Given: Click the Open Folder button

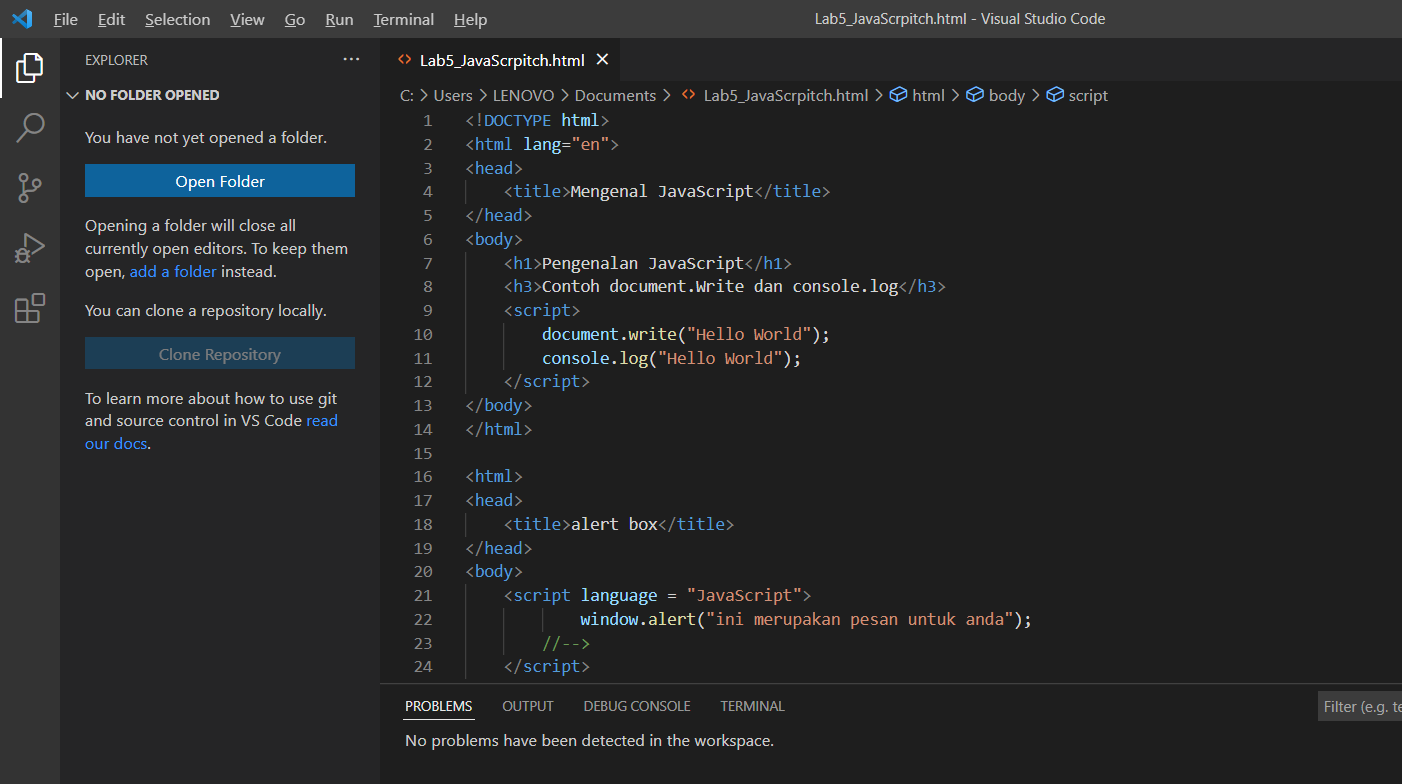Looking at the screenshot, I should (219, 181).
